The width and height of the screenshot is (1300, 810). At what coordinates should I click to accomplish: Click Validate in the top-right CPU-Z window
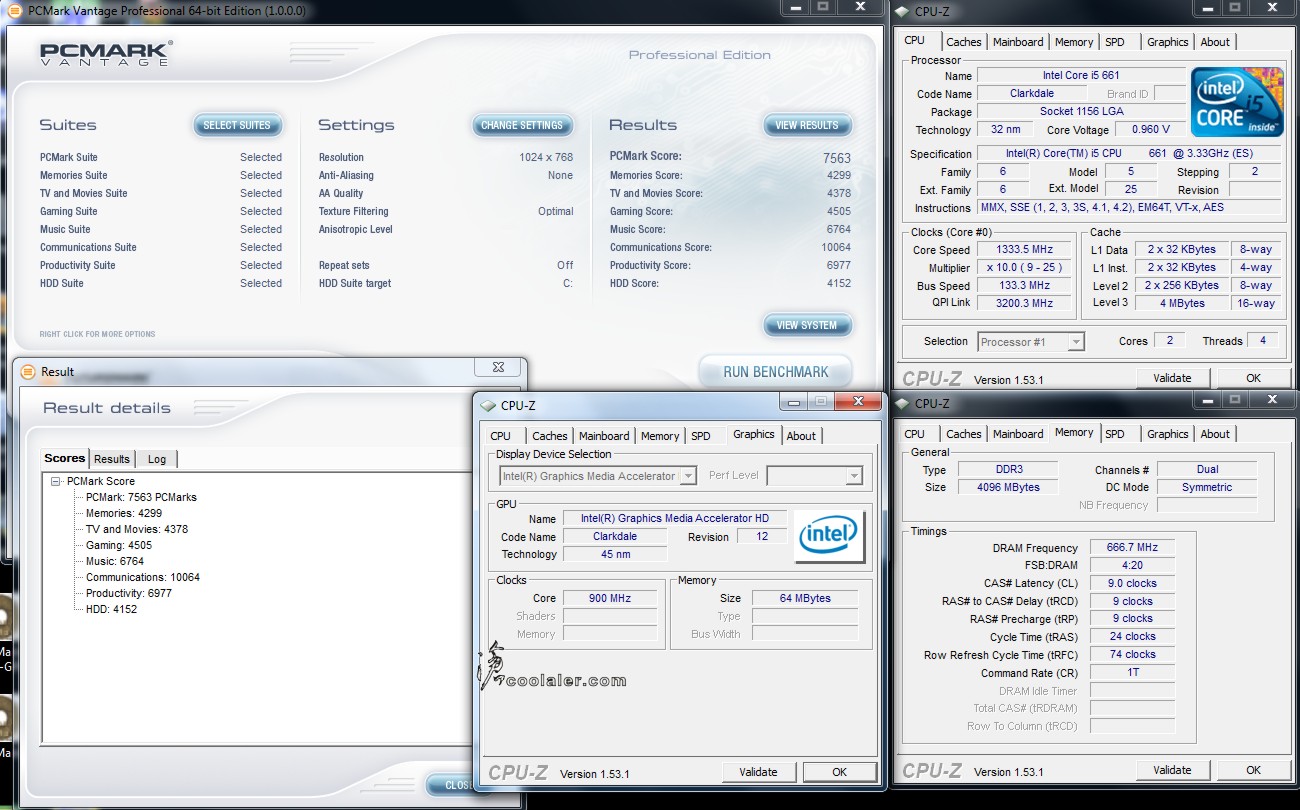tap(1172, 378)
